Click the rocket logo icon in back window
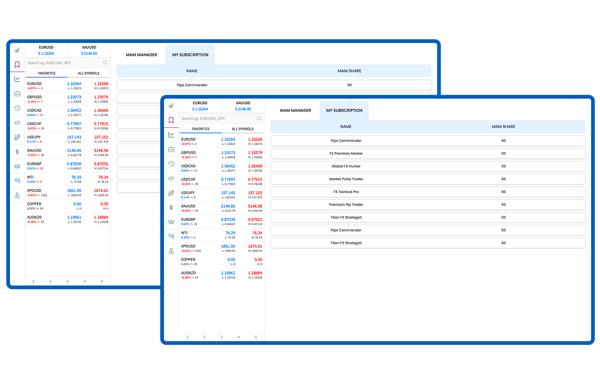This screenshot has width=600, height=384. tap(17, 50)
